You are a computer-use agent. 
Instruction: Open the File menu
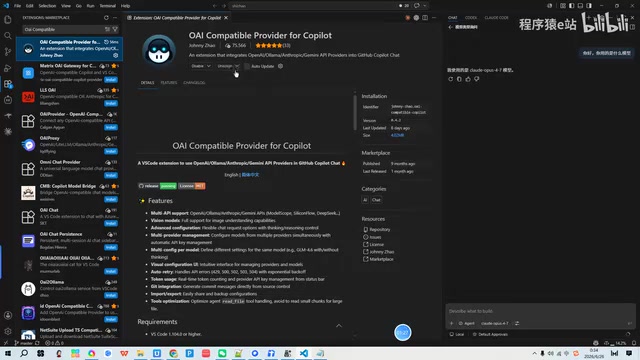[17, 6]
